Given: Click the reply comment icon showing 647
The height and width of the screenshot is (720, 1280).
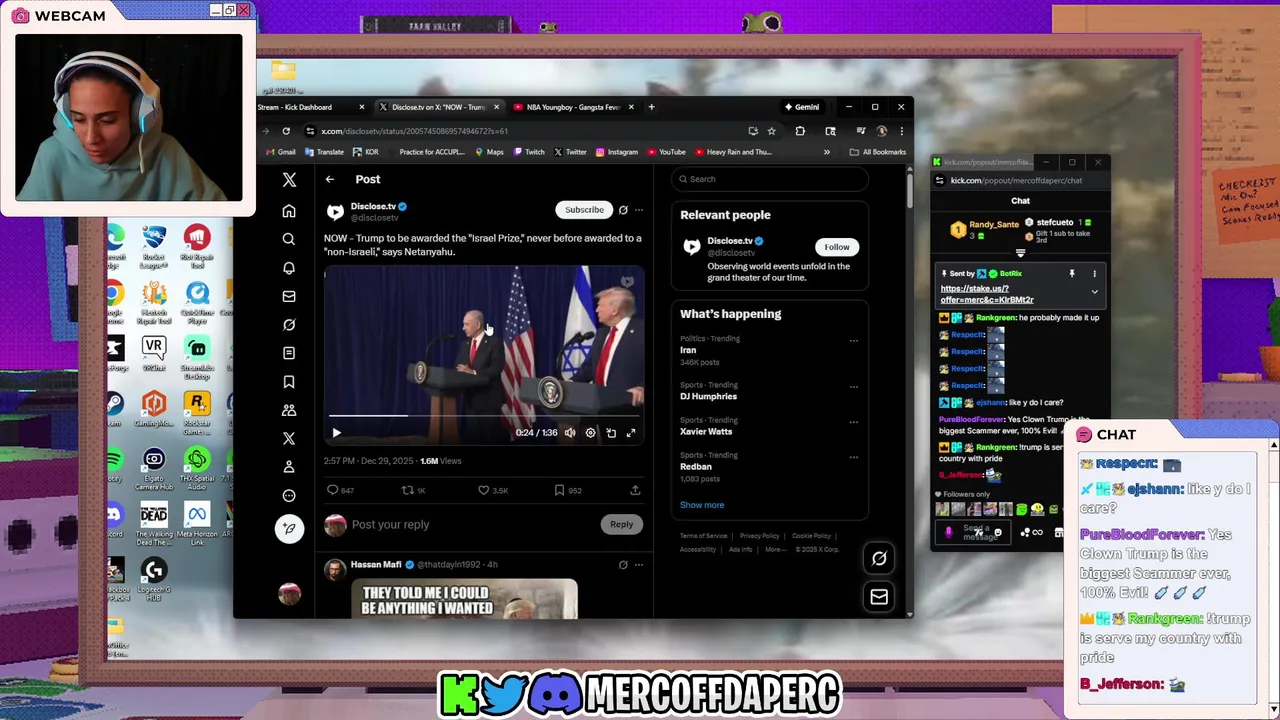Looking at the screenshot, I should [333, 490].
